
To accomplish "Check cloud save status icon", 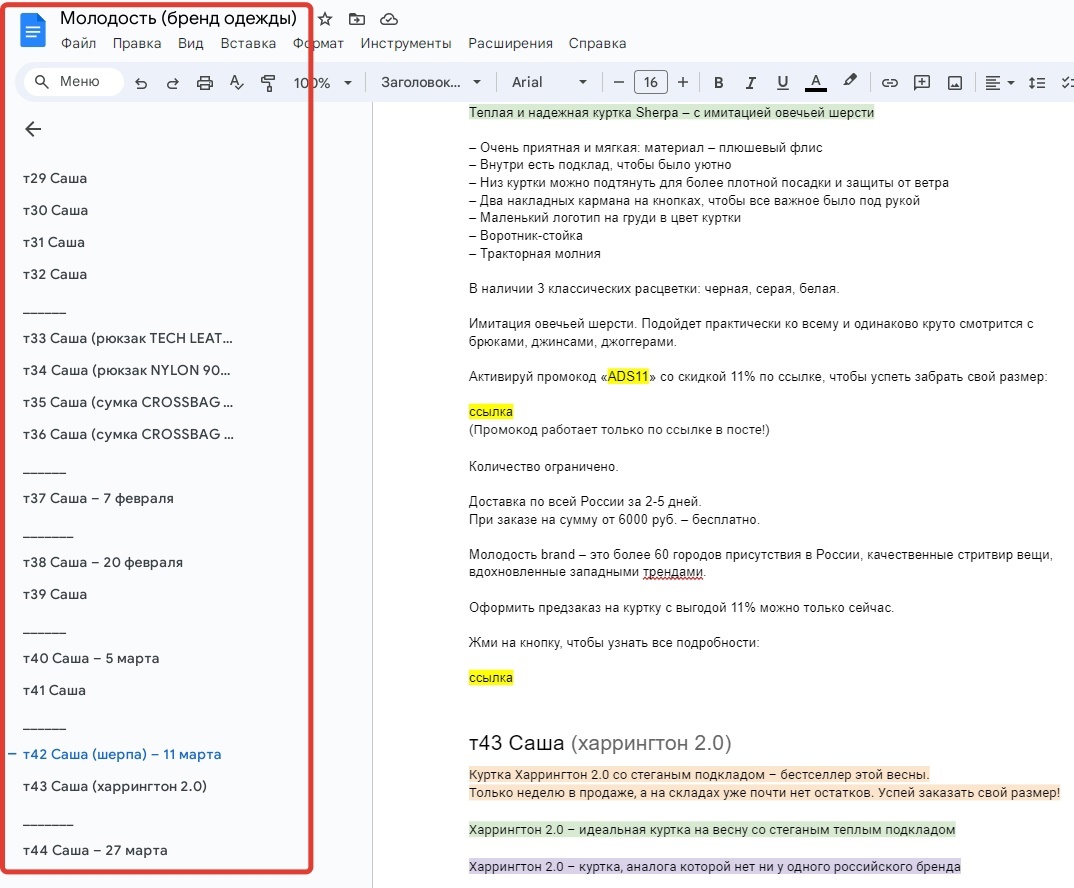I will pyautogui.click(x=388, y=19).
